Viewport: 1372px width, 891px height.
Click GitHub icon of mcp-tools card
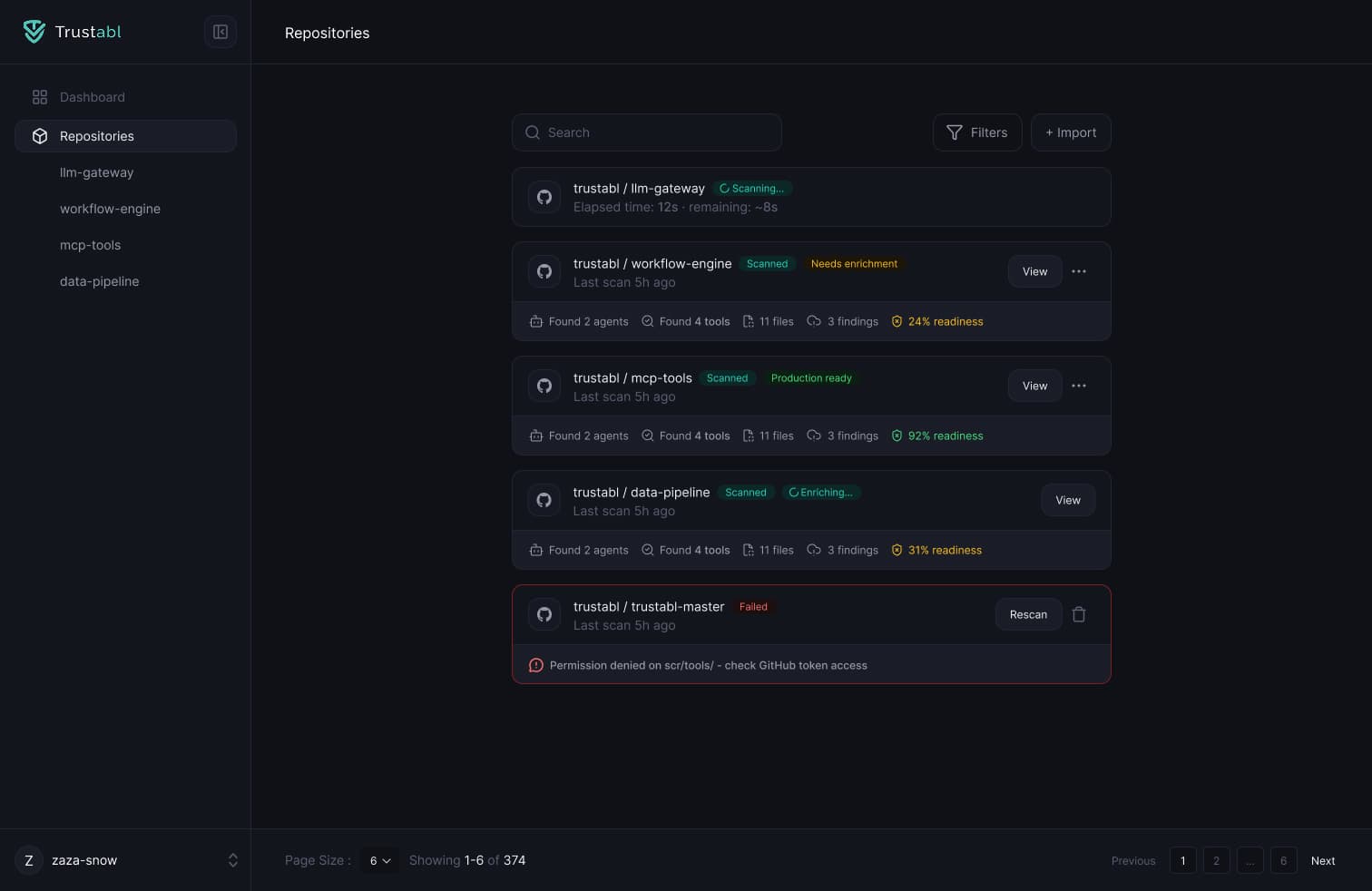pyautogui.click(x=544, y=386)
